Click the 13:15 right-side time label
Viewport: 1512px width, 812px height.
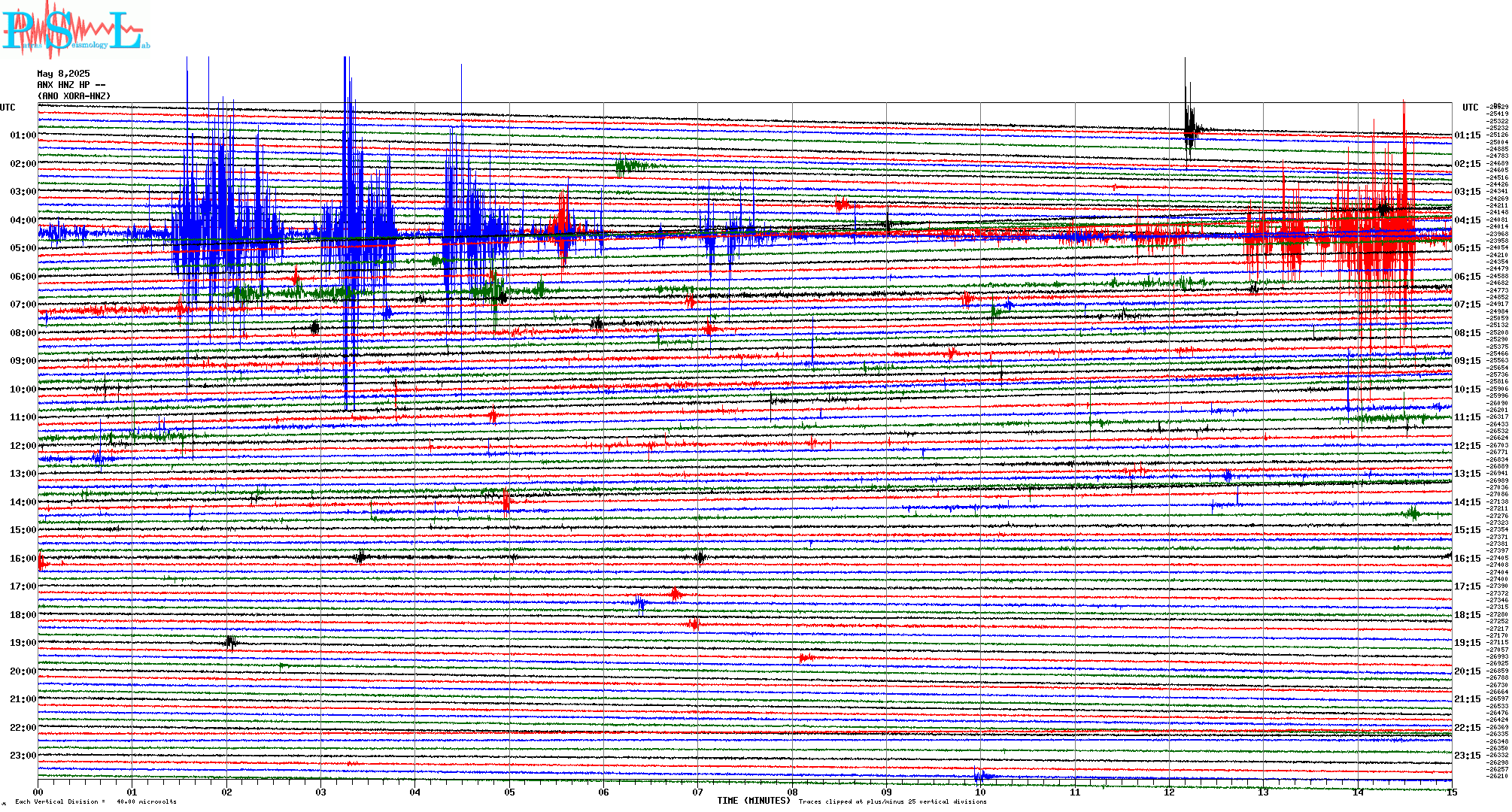(1467, 474)
